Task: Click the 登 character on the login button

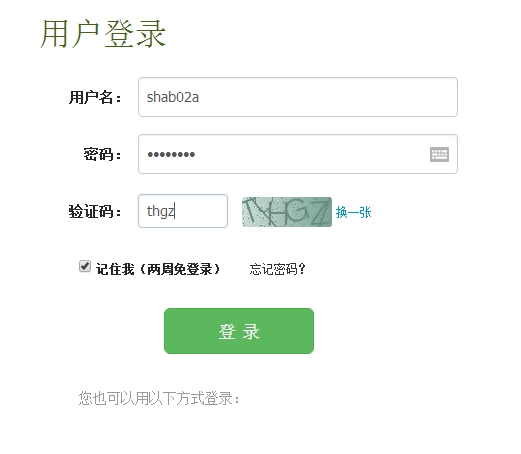Action: [227, 332]
